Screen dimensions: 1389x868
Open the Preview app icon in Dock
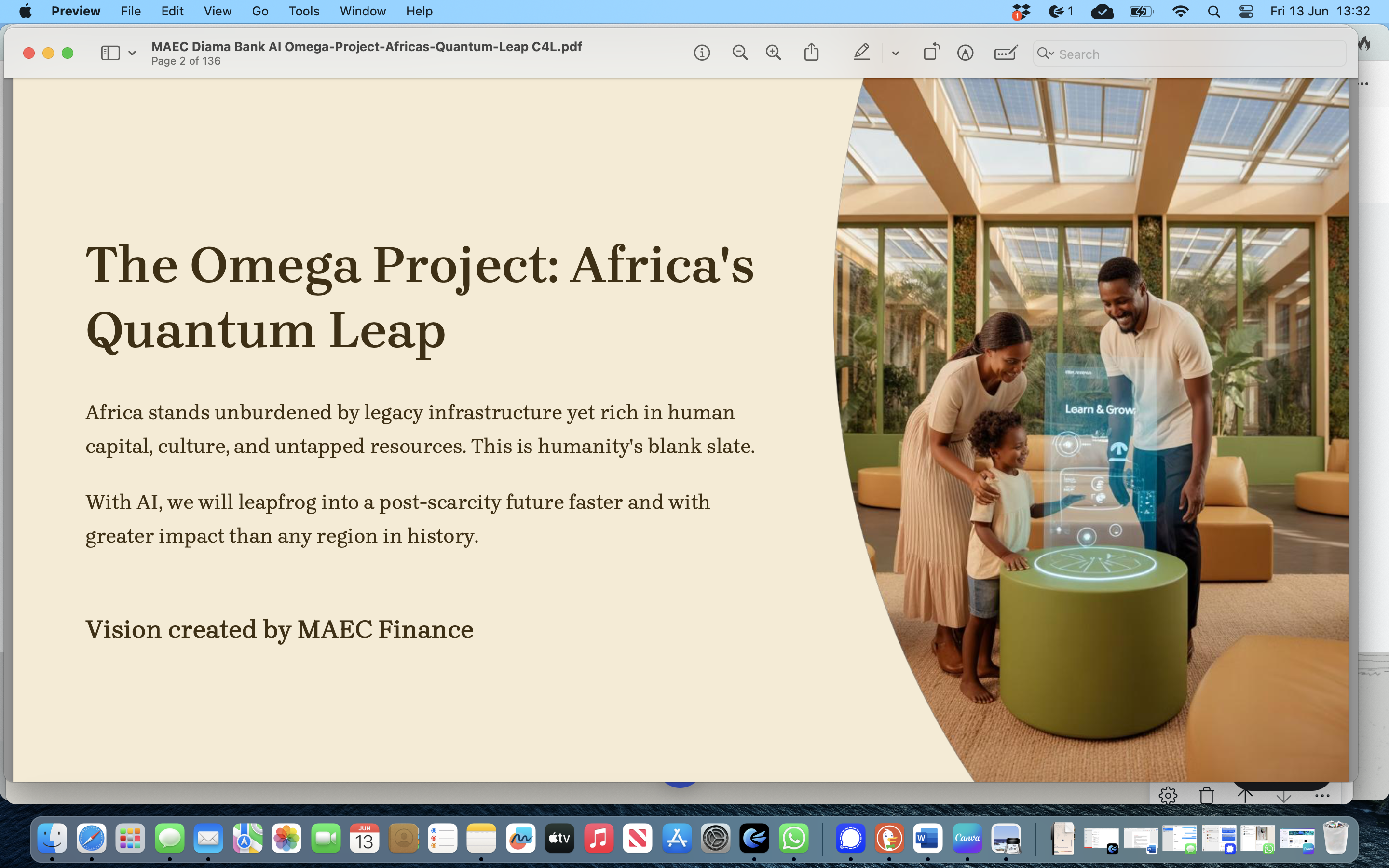(x=1006, y=838)
